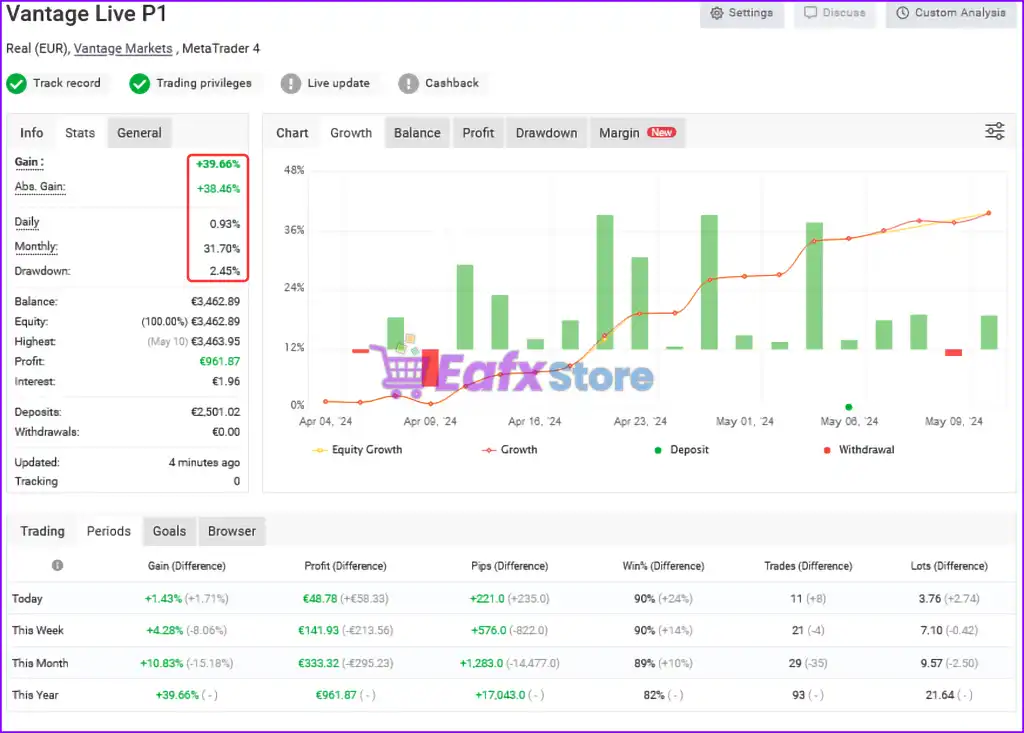Image resolution: width=1024 pixels, height=733 pixels.
Task: Click This Month gain +10.83%
Action: (161, 663)
